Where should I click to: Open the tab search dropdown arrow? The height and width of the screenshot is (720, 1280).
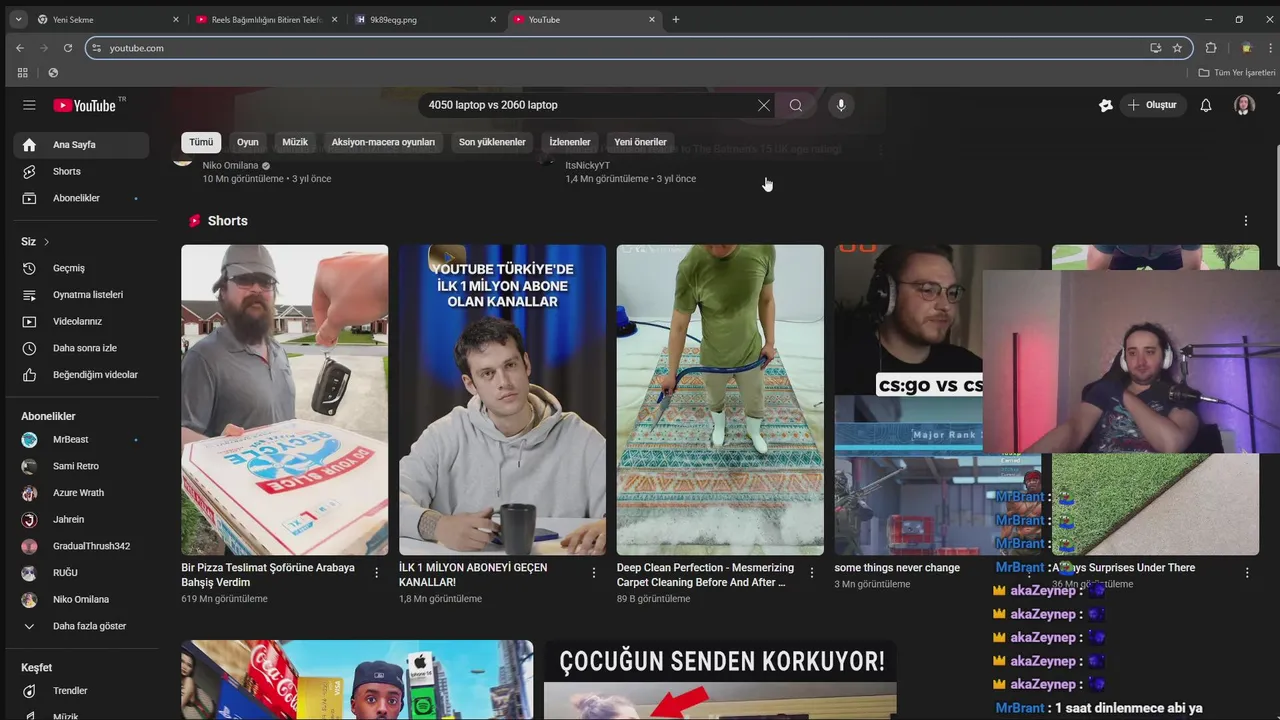point(17,19)
